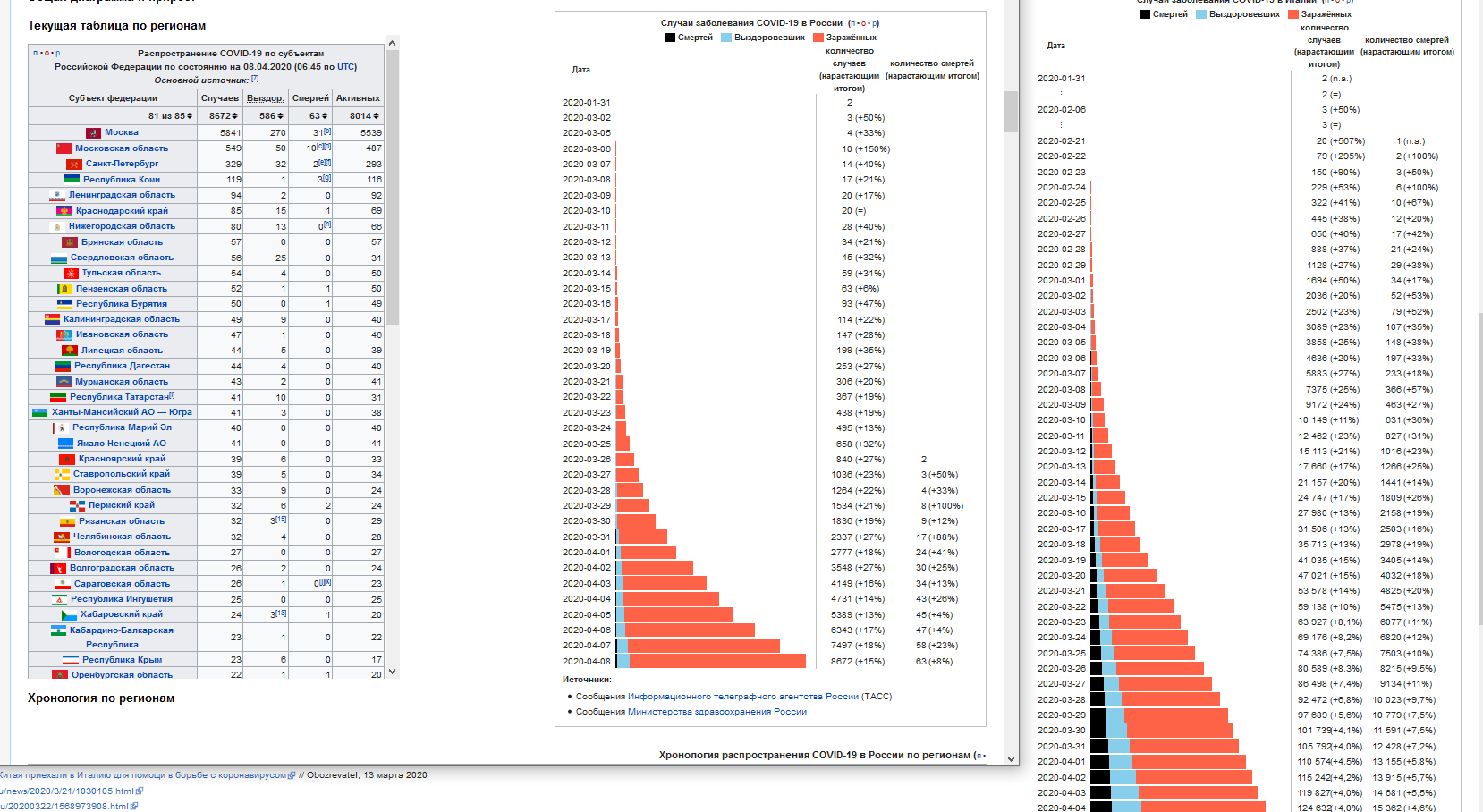The image size is (1483, 812).
Task: Click the Moscow flag icon
Action: tap(93, 132)
